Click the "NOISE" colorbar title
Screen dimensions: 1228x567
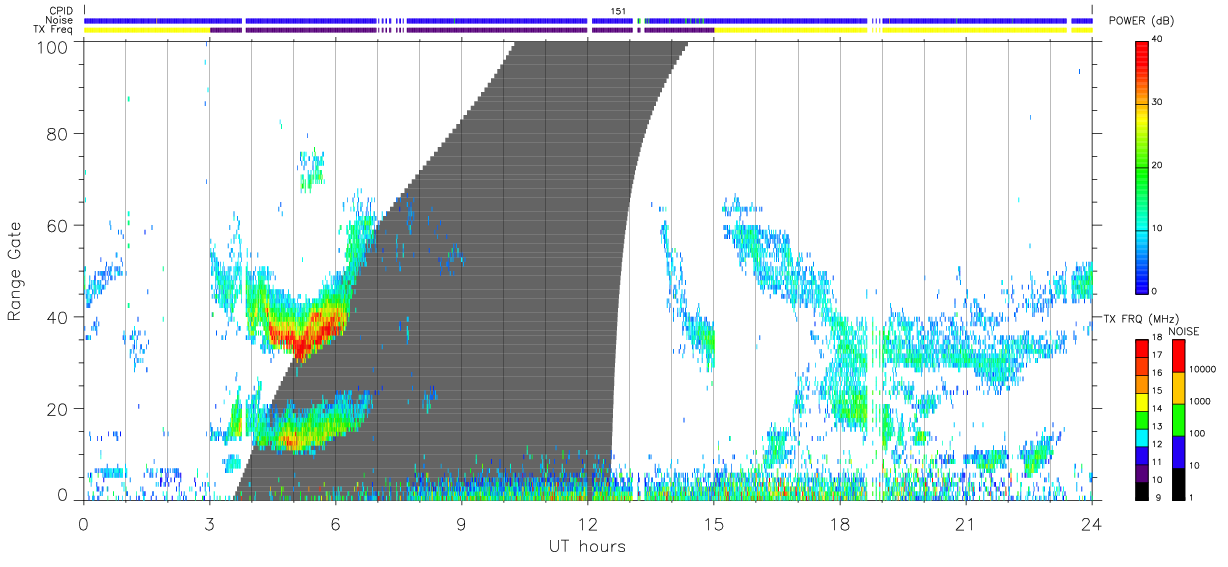(x=1184, y=331)
